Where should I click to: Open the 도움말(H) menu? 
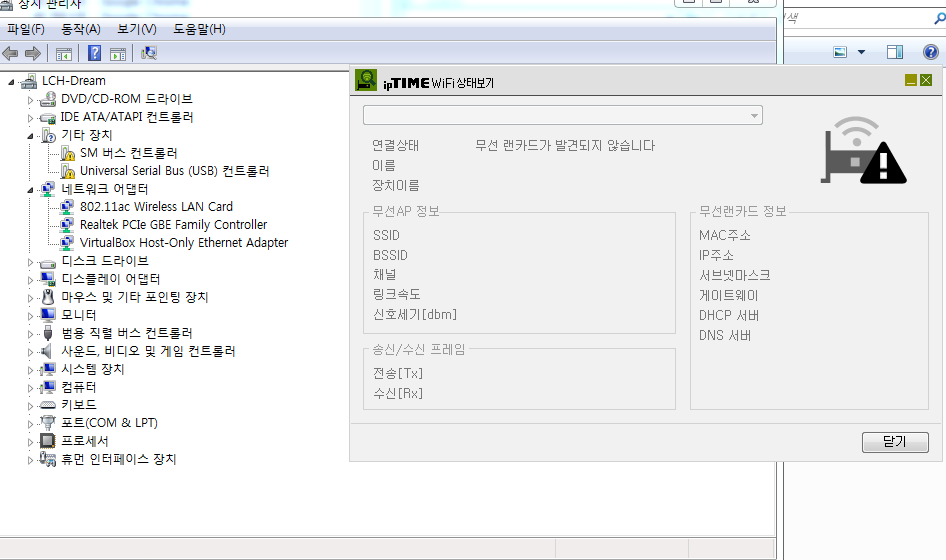pyautogui.click(x=199, y=29)
